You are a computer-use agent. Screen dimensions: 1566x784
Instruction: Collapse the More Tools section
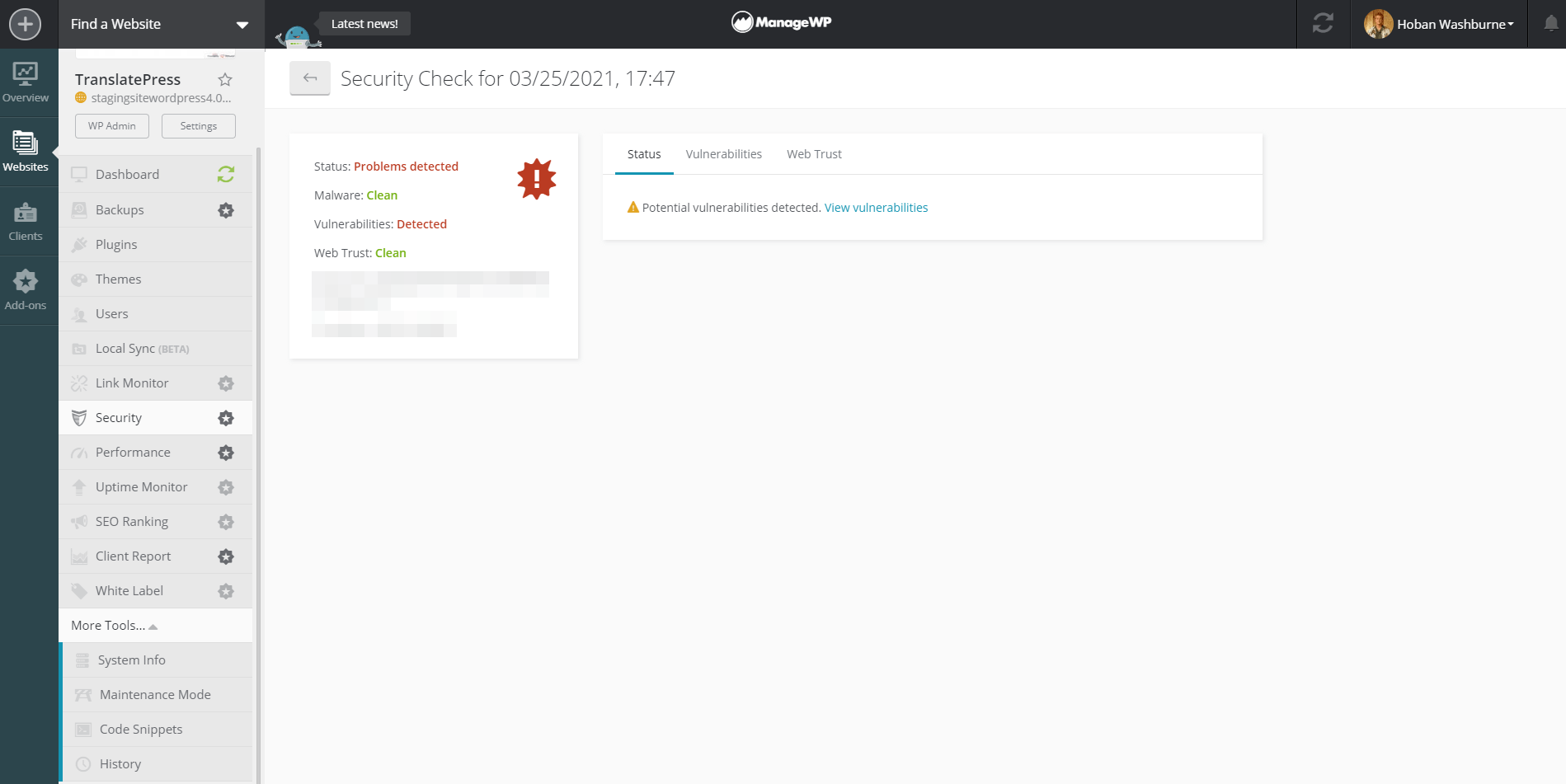115,626
